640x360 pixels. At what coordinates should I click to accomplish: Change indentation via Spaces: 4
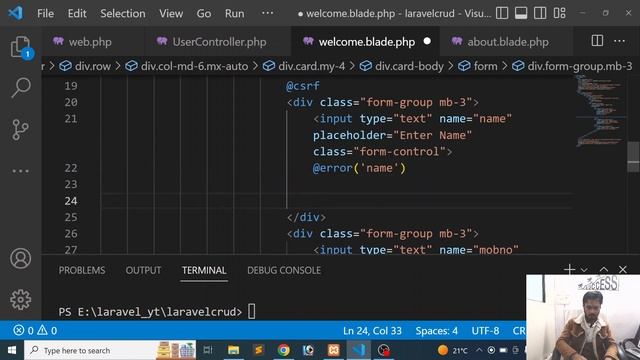[436, 331]
